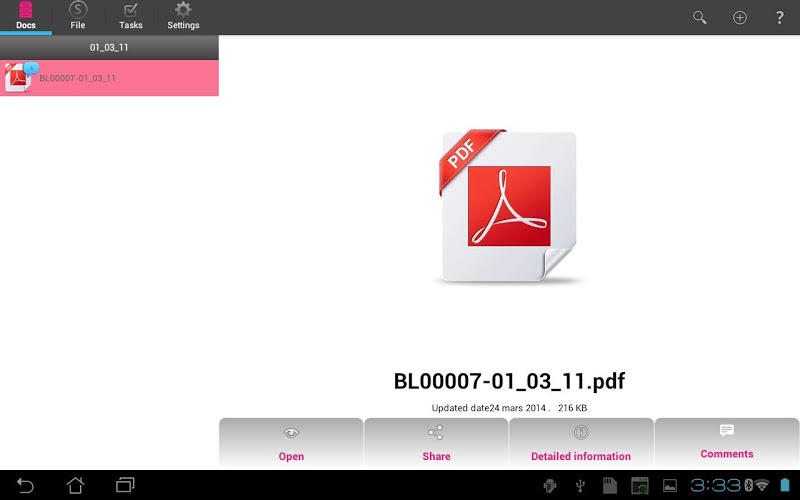Open the Settings tab
This screenshot has height=500, width=800.
tap(183, 17)
